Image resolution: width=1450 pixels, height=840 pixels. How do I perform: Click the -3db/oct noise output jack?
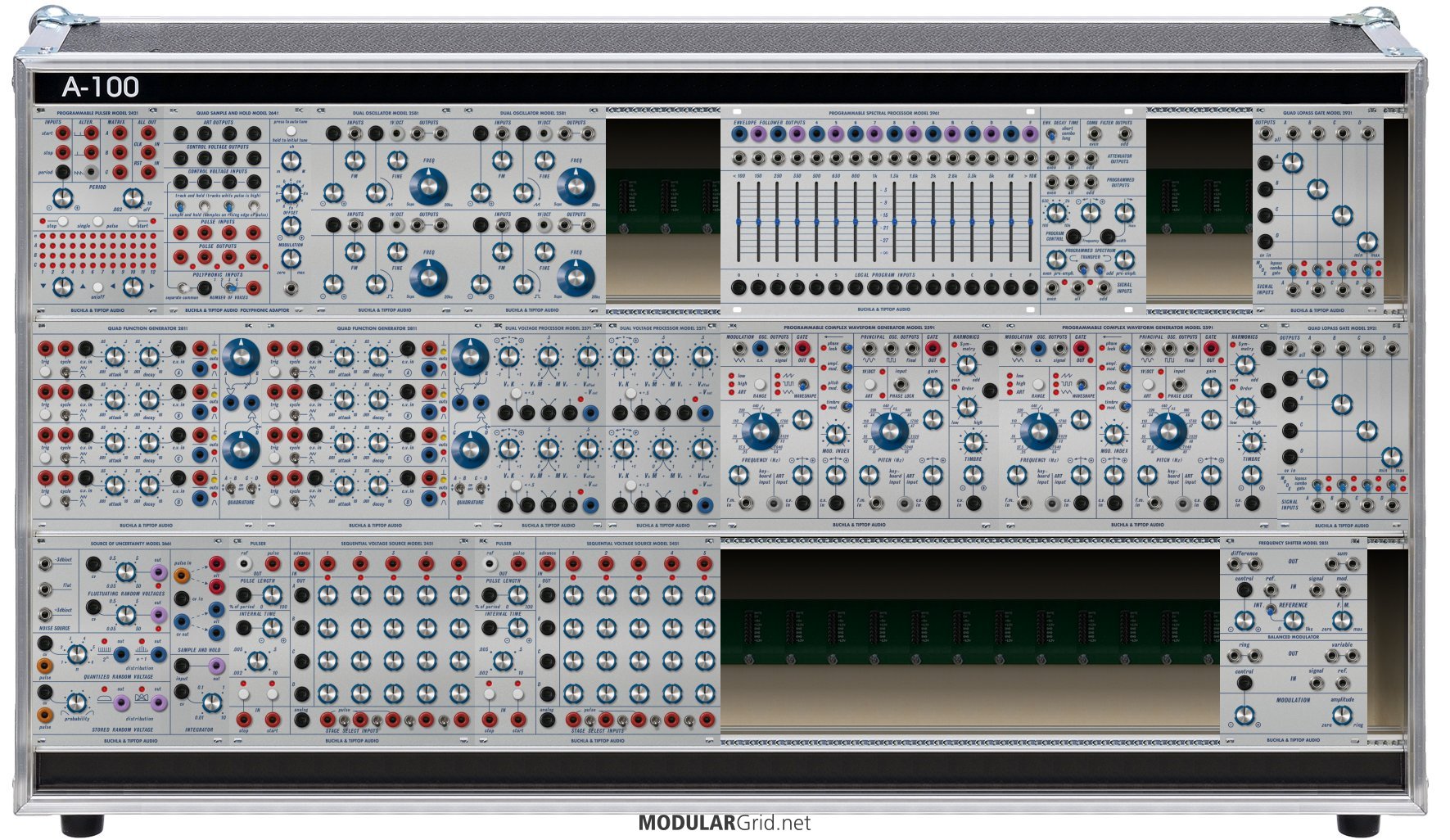[44, 563]
